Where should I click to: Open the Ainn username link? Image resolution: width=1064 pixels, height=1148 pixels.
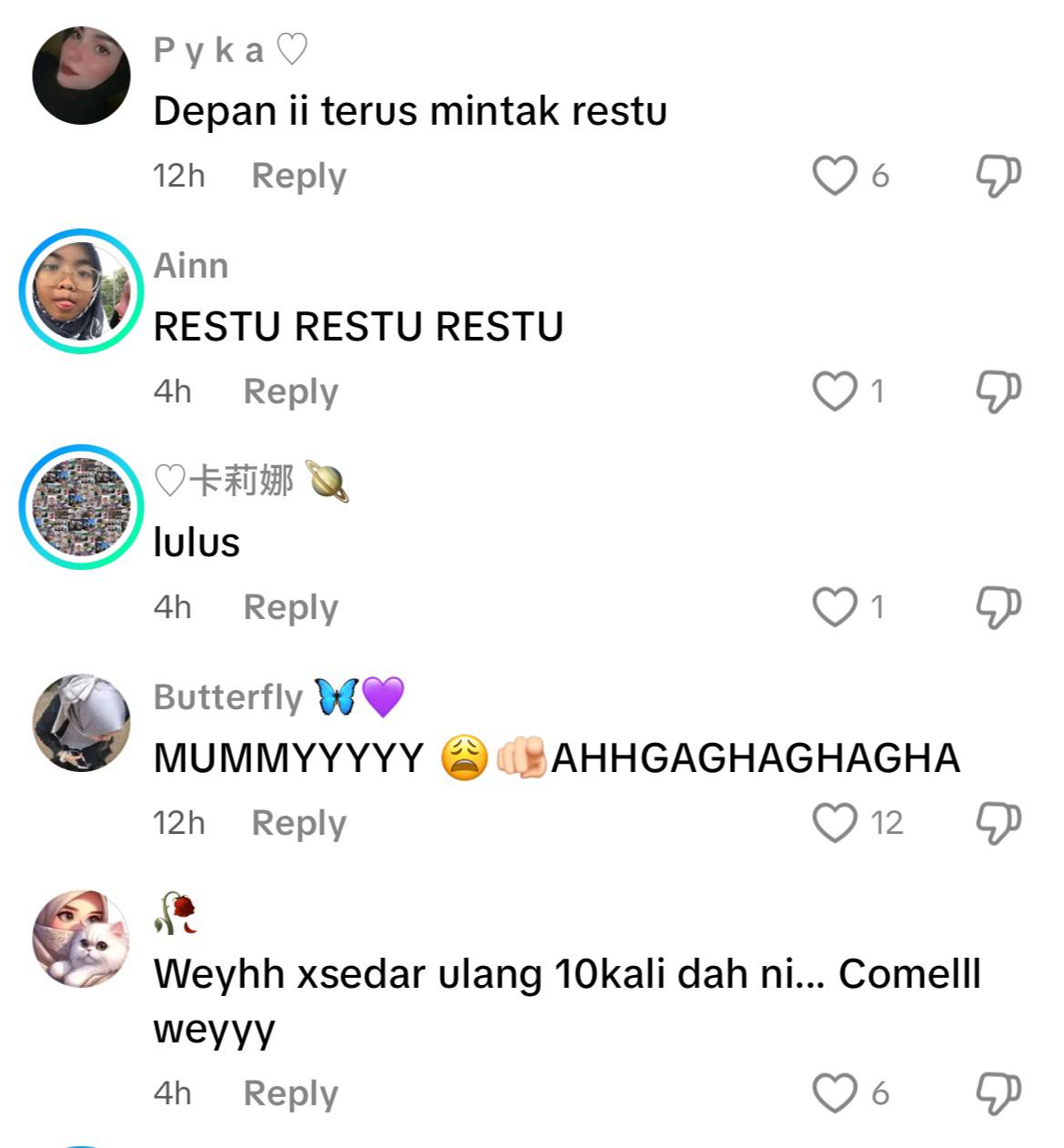191,266
